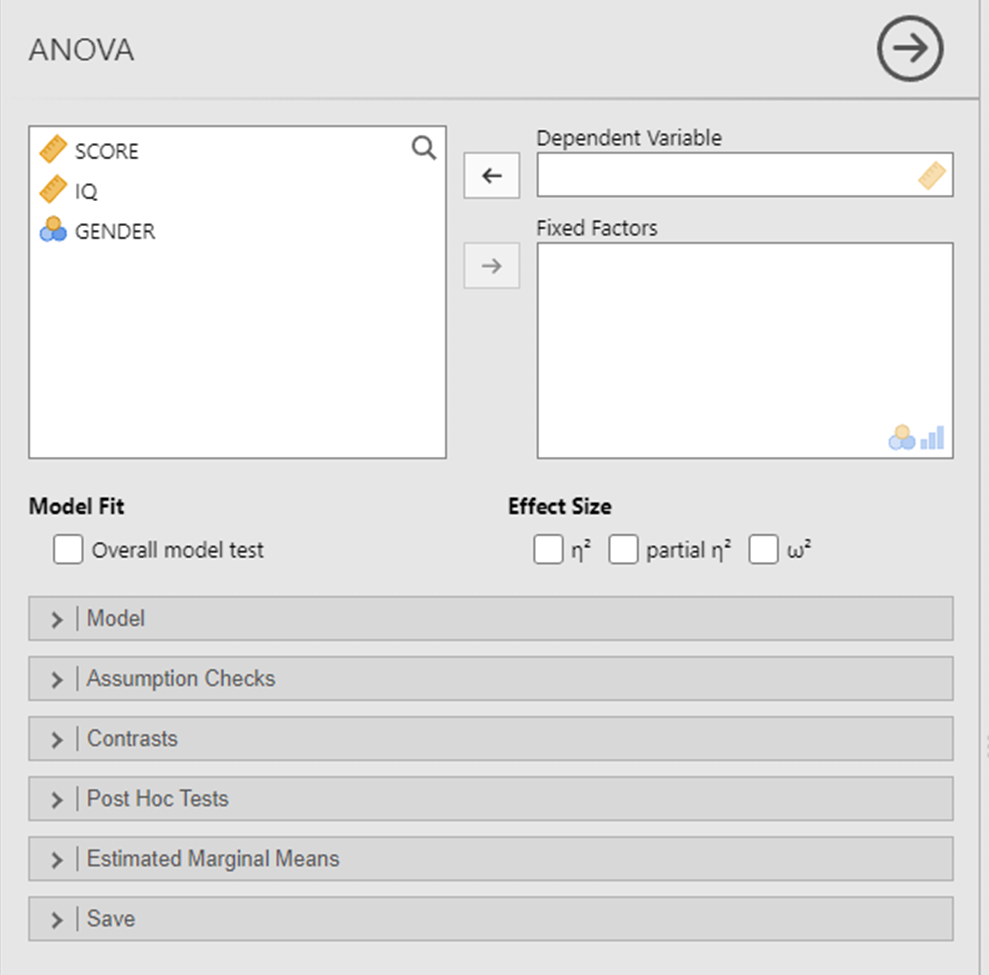
Task: Check the partial η² option
Action: [x=623, y=550]
